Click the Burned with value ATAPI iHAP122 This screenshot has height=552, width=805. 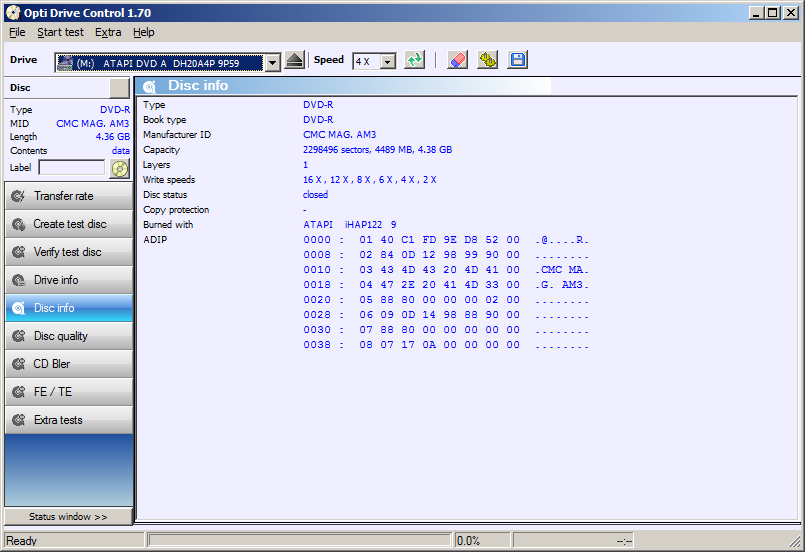[350, 225]
